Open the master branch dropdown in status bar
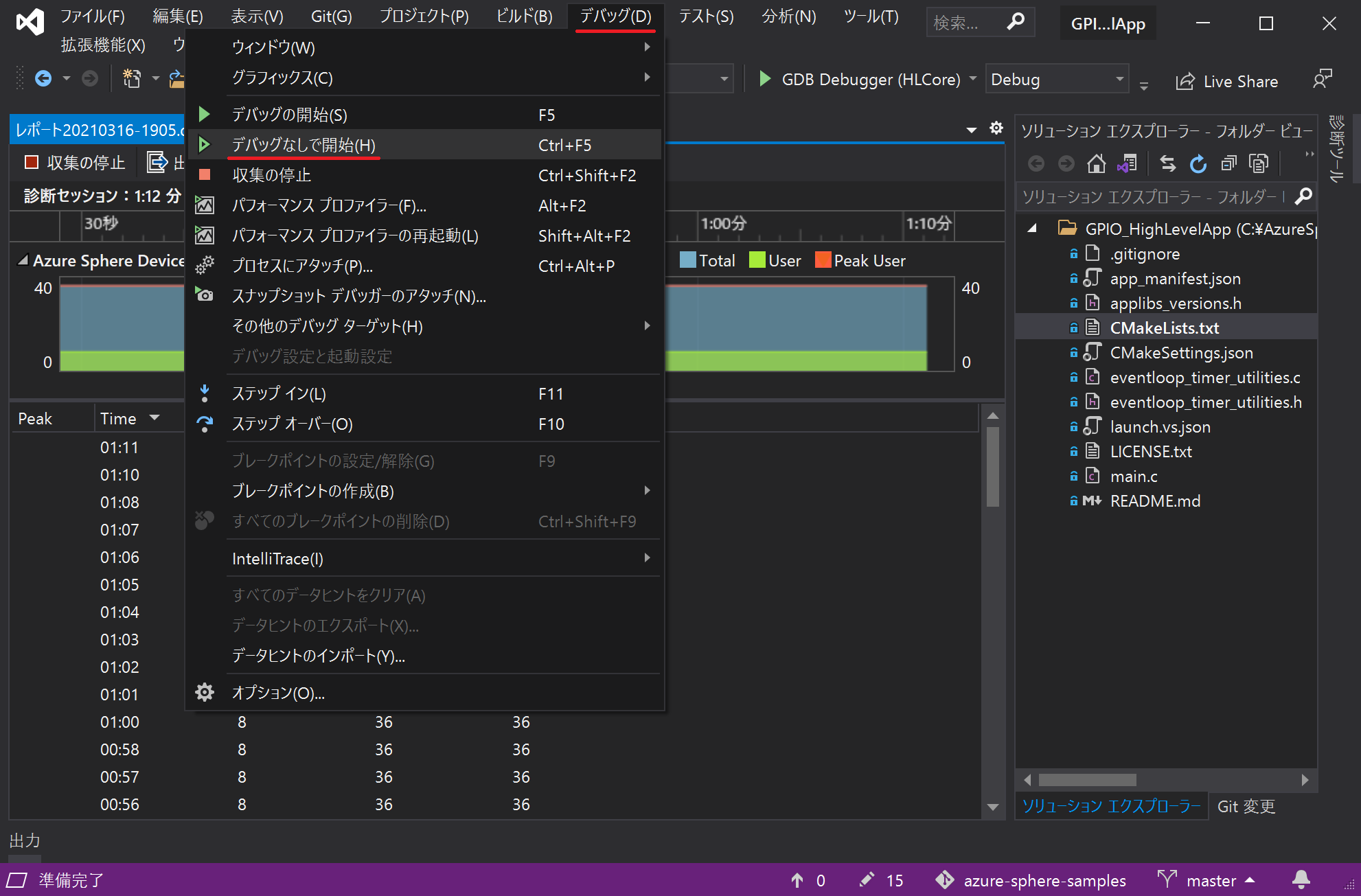 pos(1210,880)
